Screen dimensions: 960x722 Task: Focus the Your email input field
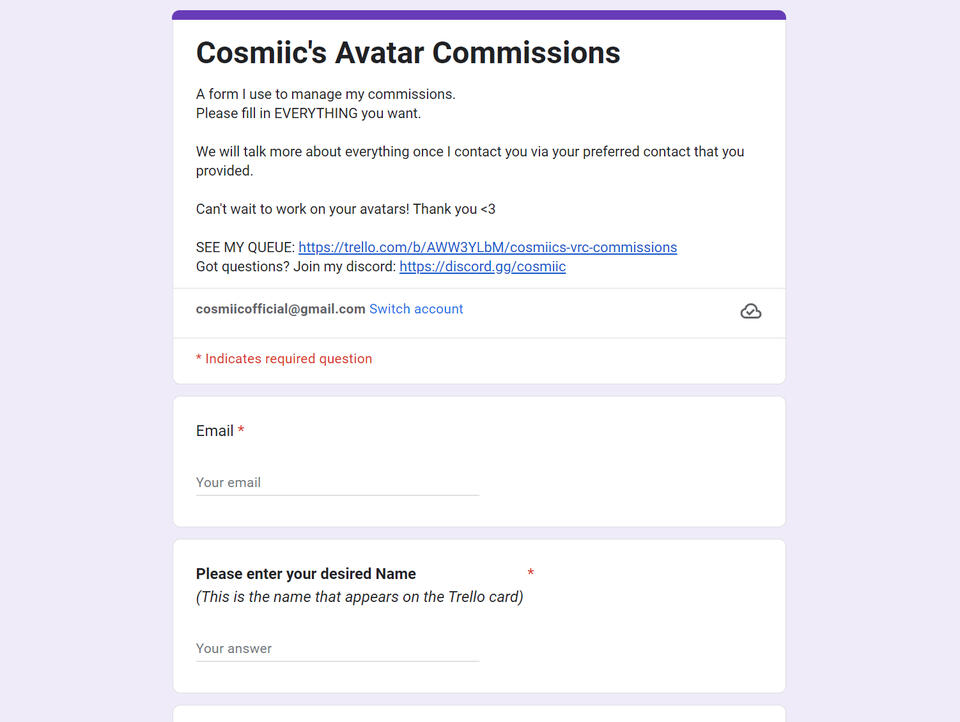337,482
